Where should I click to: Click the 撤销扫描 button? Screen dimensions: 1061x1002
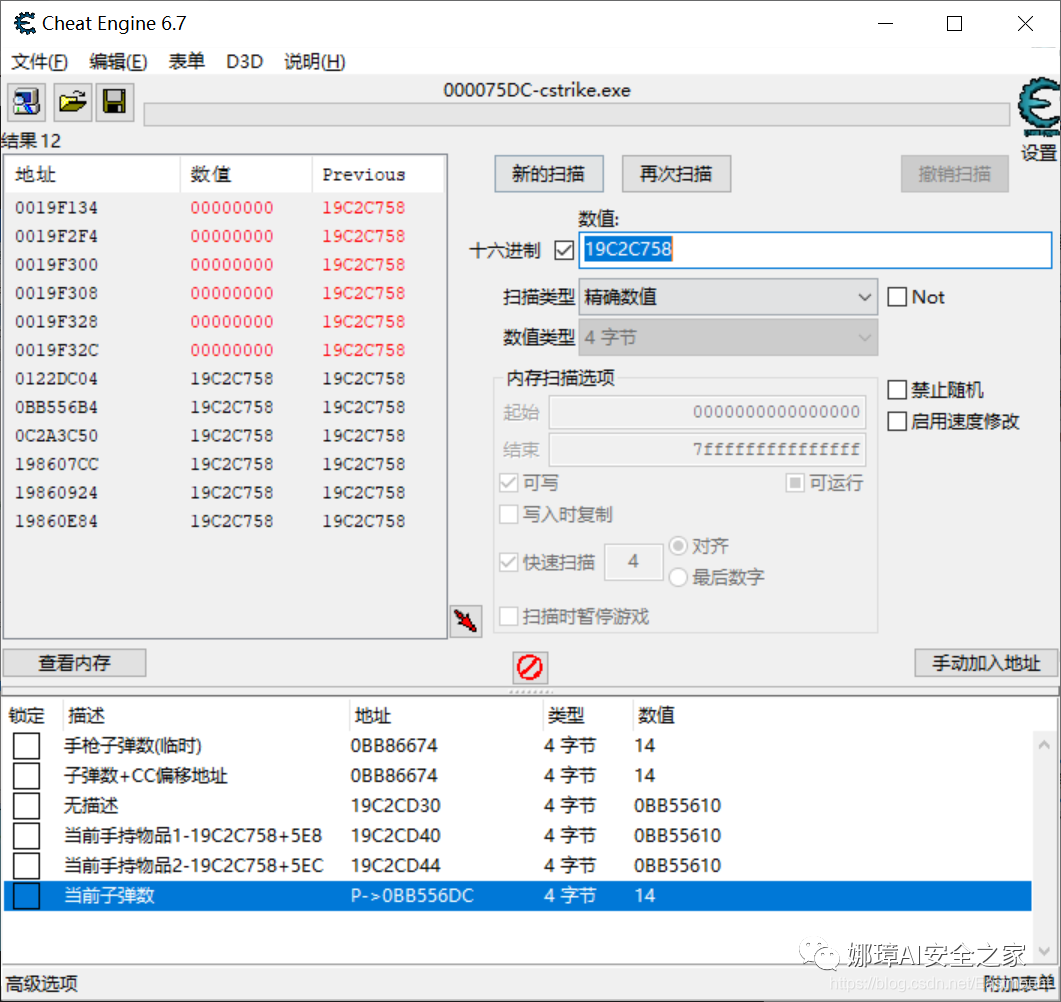point(954,174)
